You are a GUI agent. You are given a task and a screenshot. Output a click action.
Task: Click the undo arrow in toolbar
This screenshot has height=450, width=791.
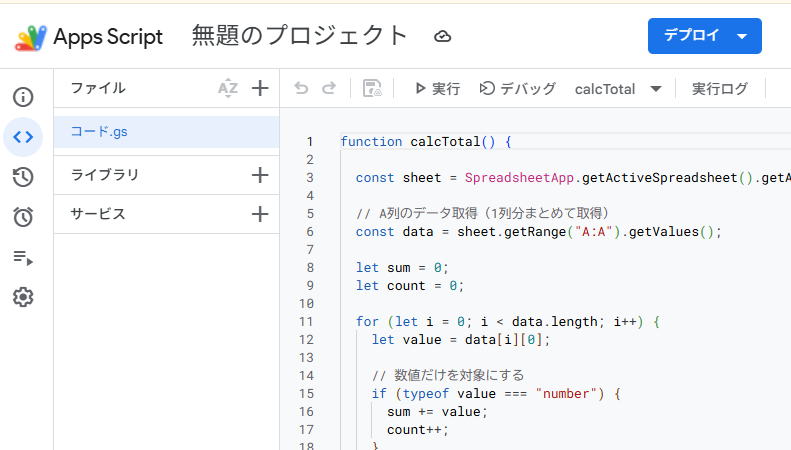click(x=301, y=88)
